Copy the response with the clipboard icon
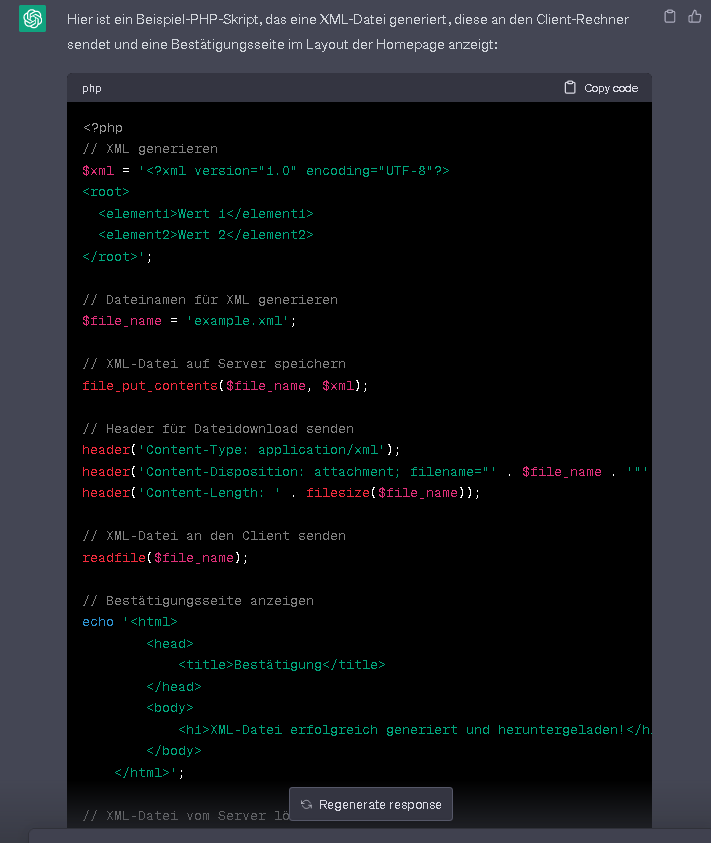 [x=670, y=16]
